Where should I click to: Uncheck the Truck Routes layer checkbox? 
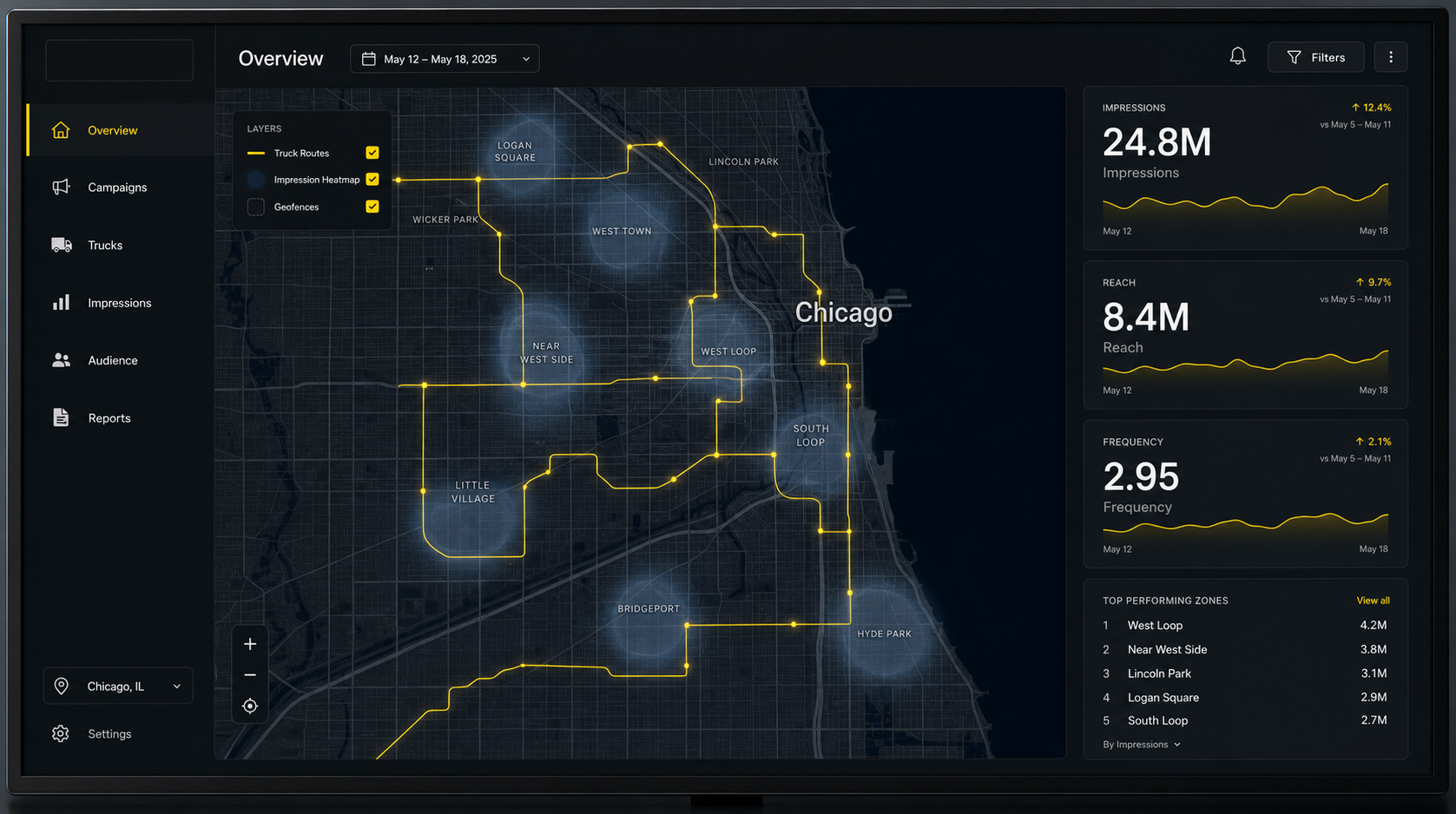click(x=372, y=153)
